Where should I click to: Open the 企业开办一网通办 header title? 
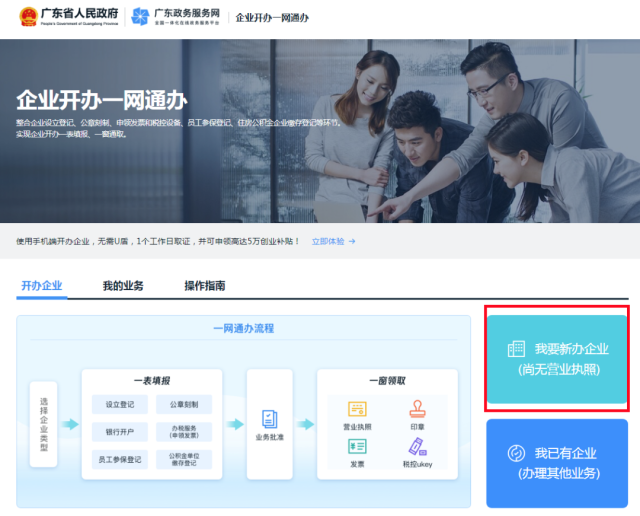point(272,18)
